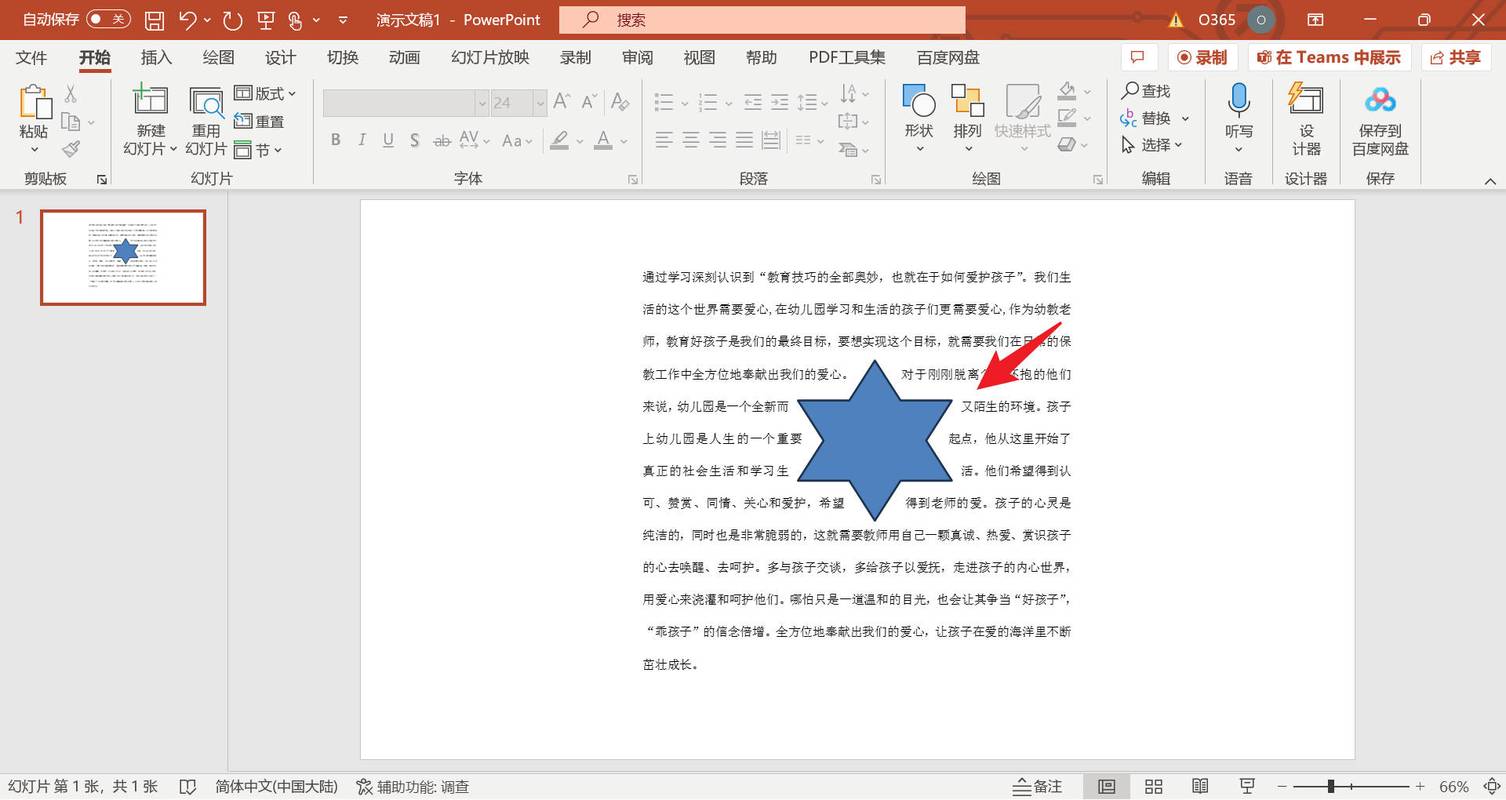Click the search box in title bar
Viewport: 1506px width, 800px height.
click(762, 19)
